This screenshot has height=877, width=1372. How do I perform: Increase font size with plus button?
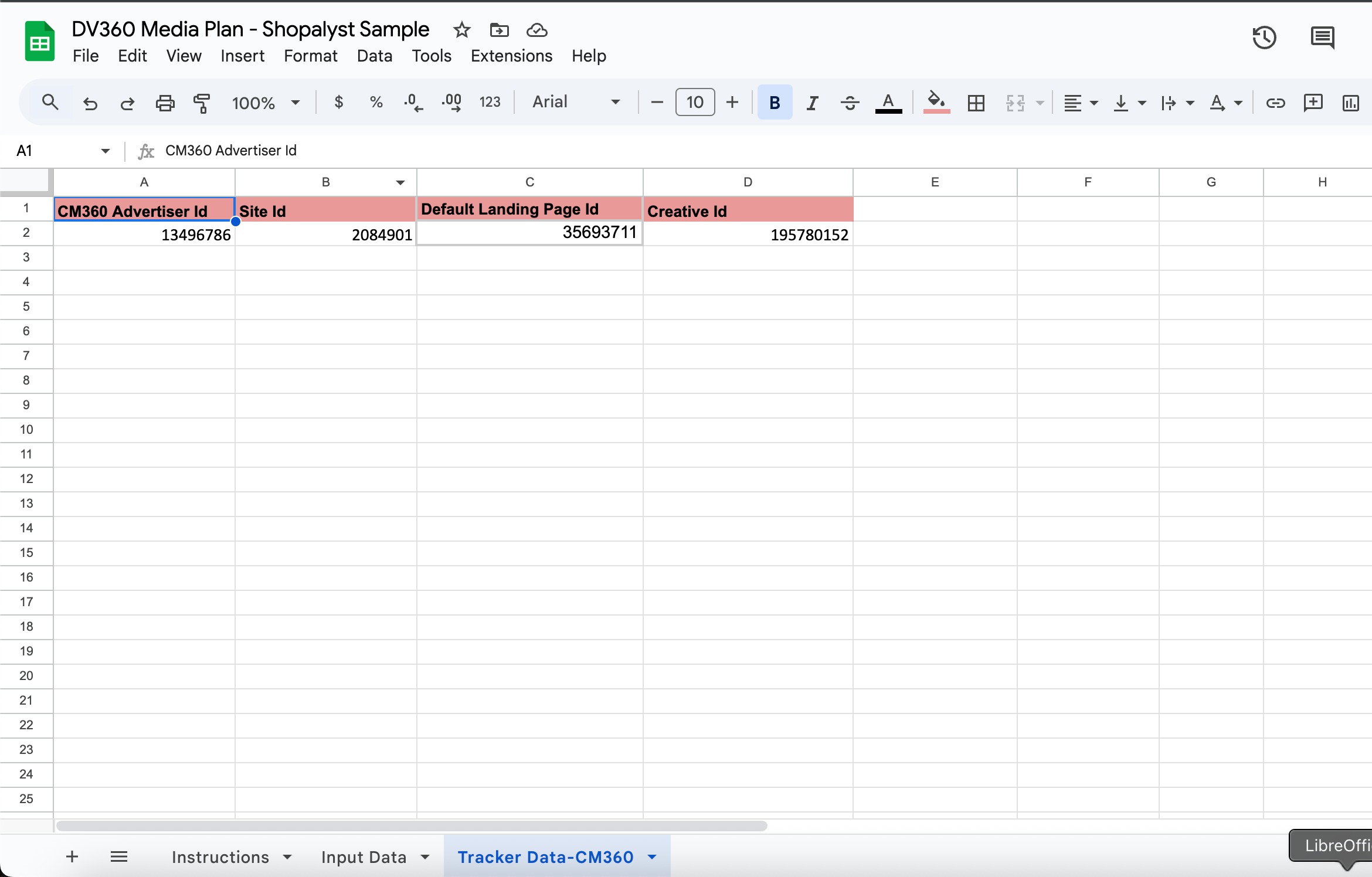[732, 103]
